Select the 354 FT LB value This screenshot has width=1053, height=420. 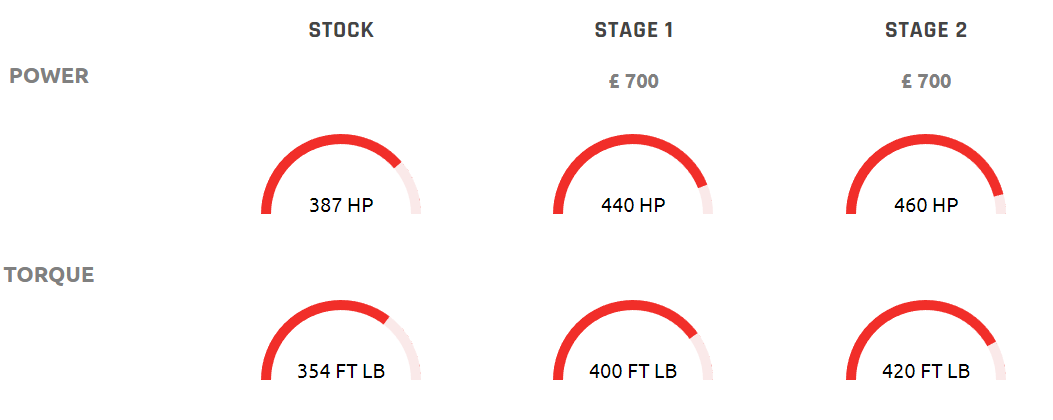(x=341, y=371)
